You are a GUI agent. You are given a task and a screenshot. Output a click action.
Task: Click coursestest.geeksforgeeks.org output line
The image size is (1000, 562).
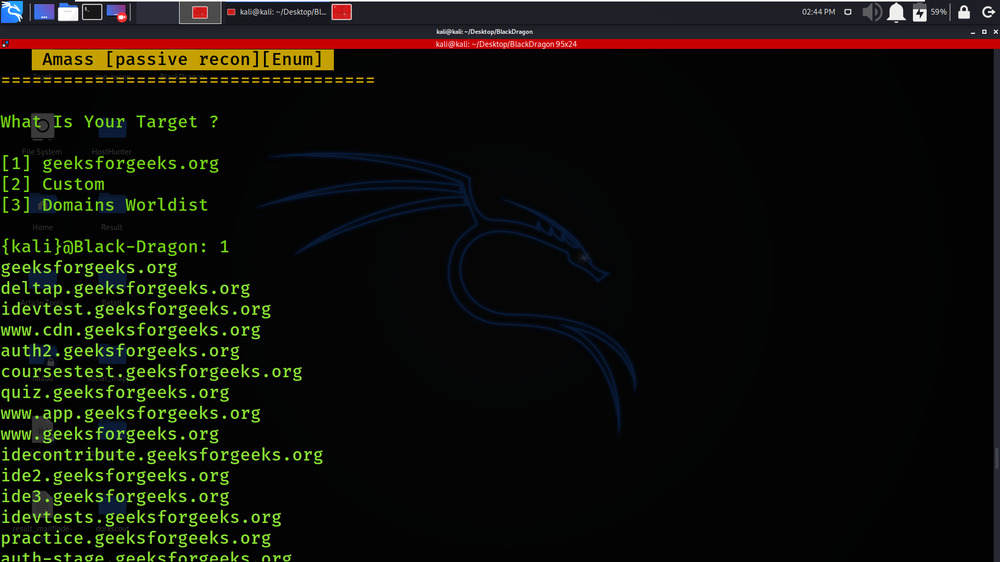coord(151,372)
